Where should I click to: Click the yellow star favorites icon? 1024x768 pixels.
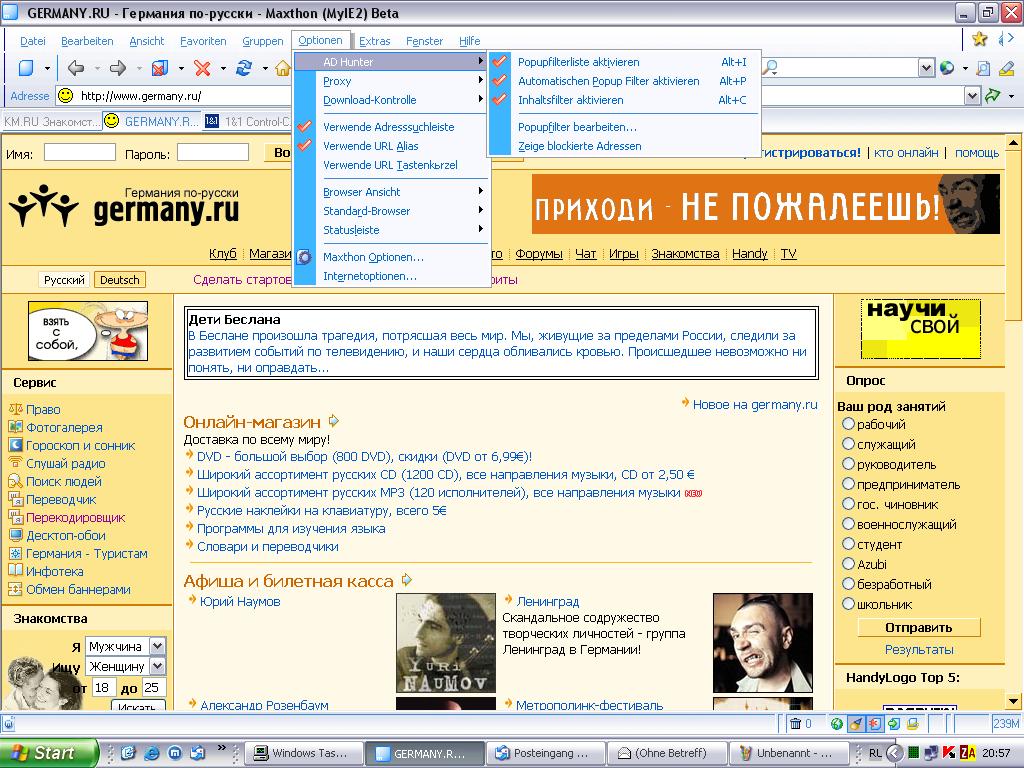click(x=980, y=39)
